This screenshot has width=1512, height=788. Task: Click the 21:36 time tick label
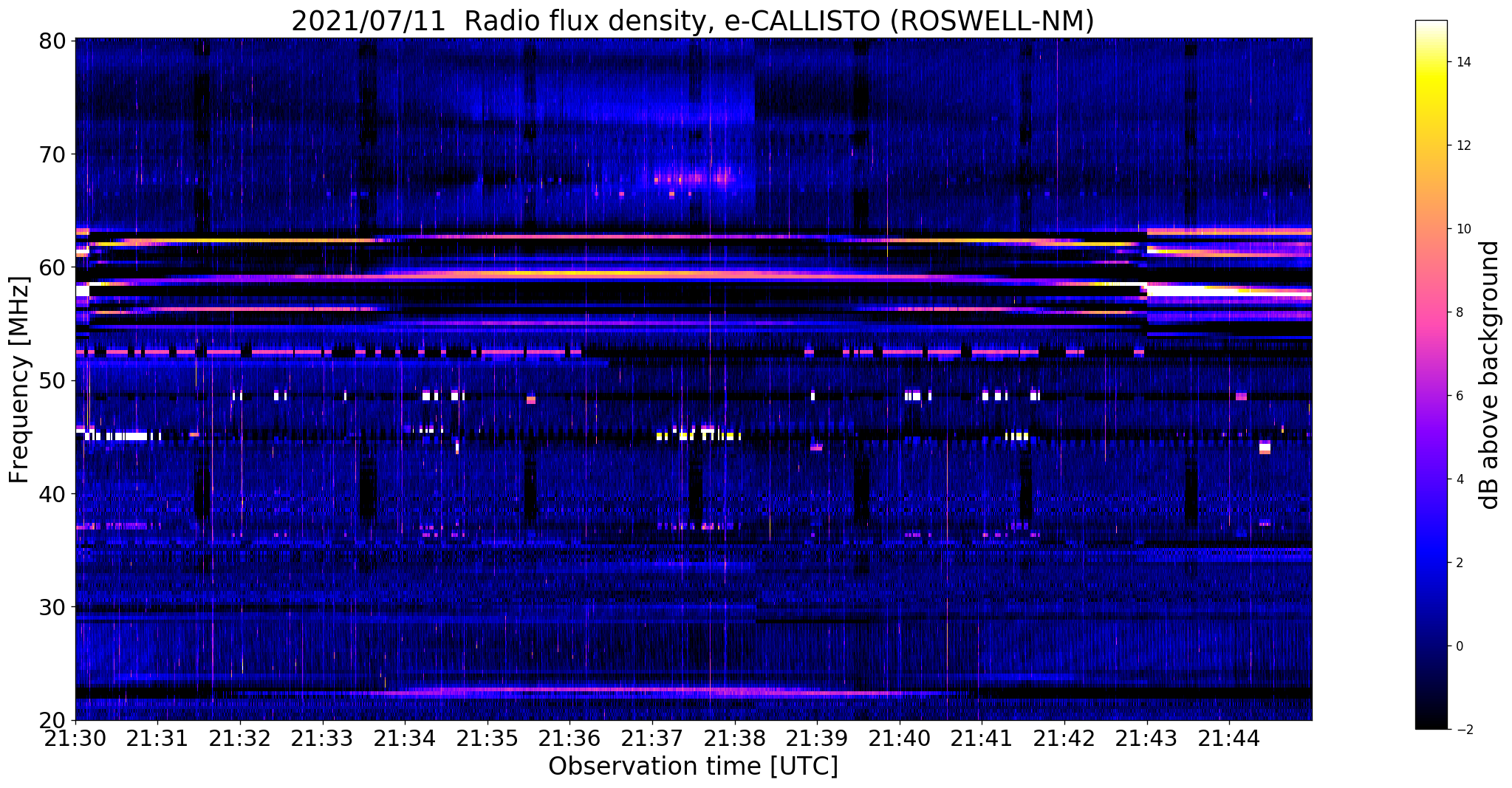(x=569, y=739)
